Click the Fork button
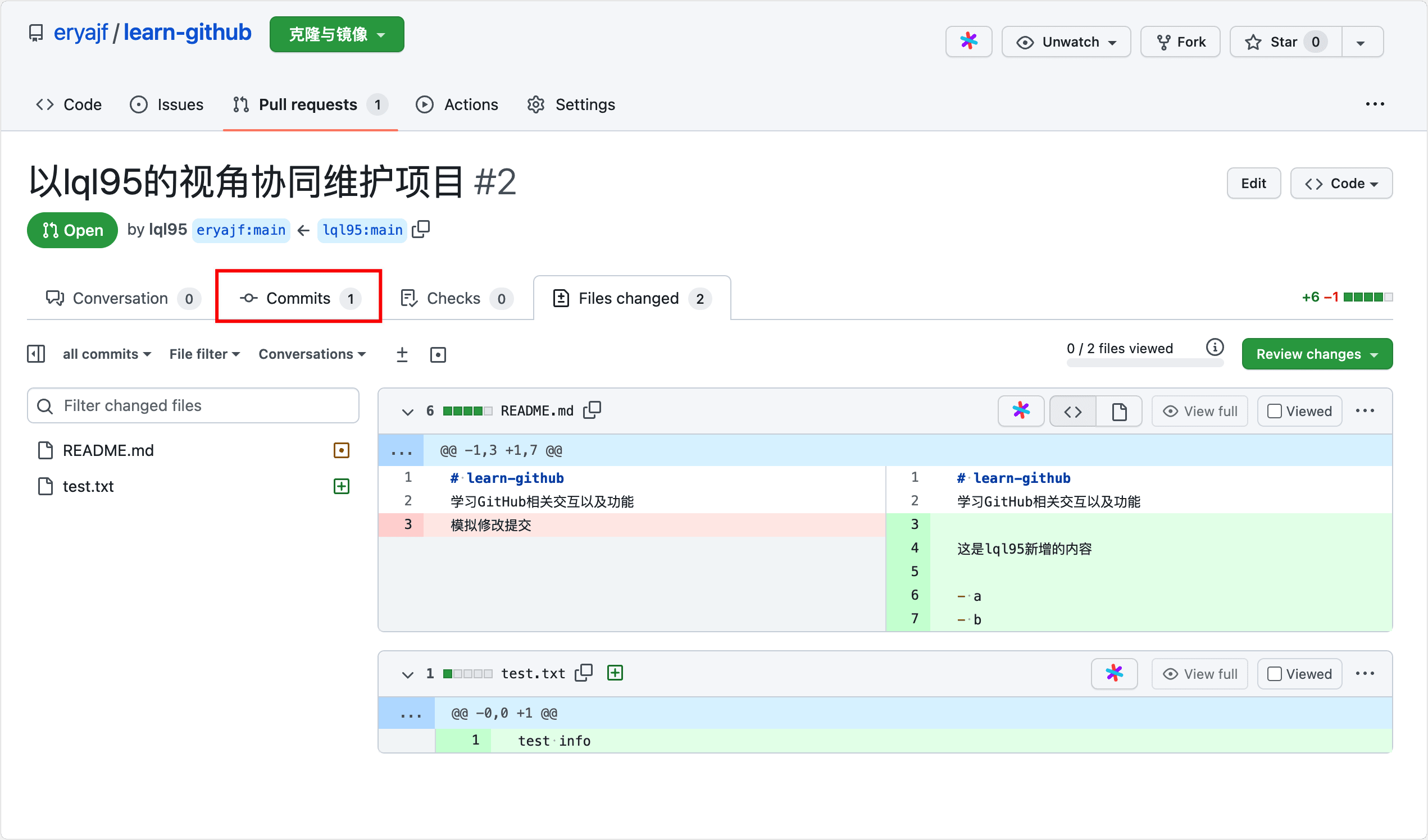 (1180, 42)
